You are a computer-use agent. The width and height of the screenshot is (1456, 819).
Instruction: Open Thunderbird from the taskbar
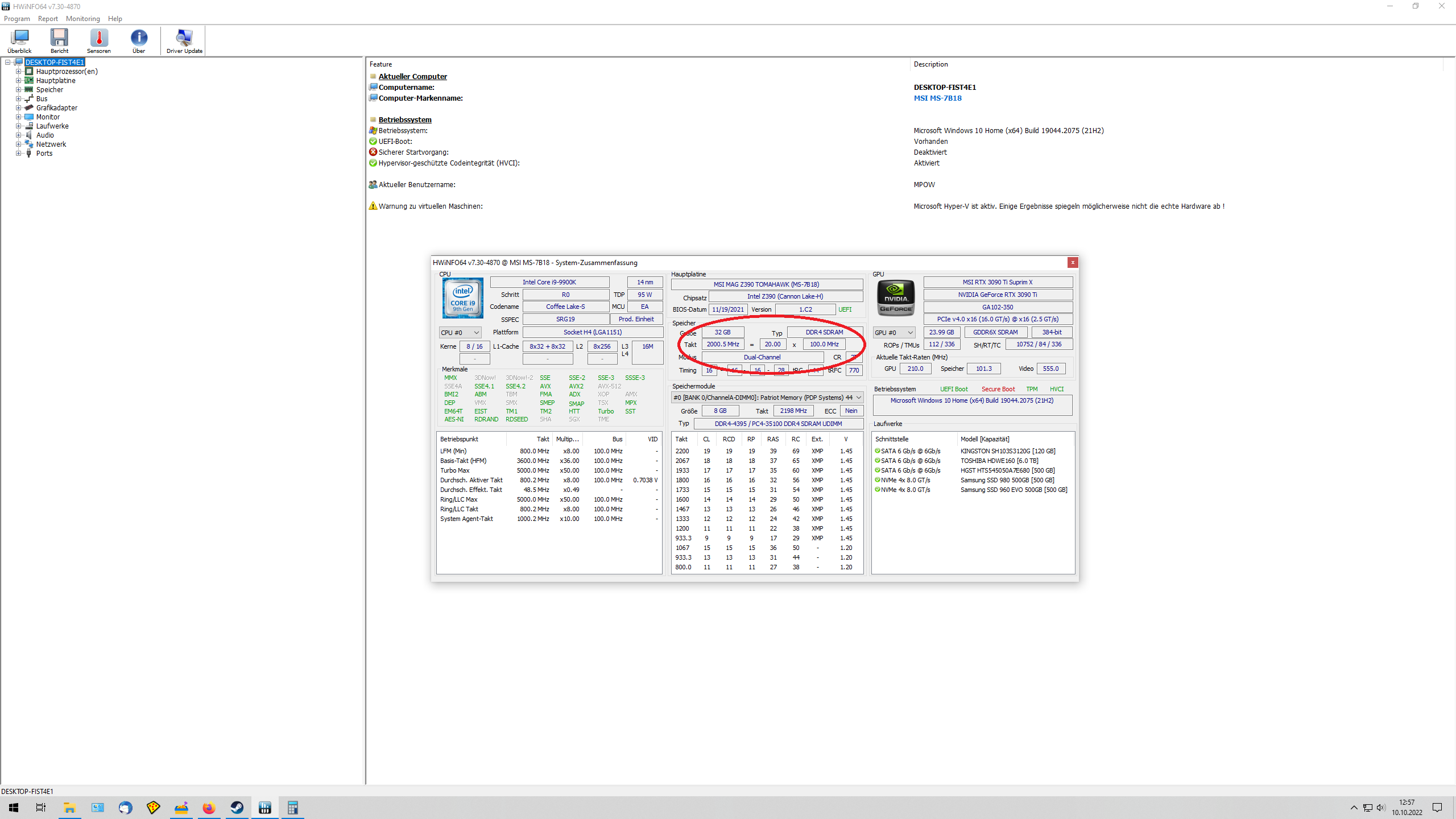tap(125, 807)
